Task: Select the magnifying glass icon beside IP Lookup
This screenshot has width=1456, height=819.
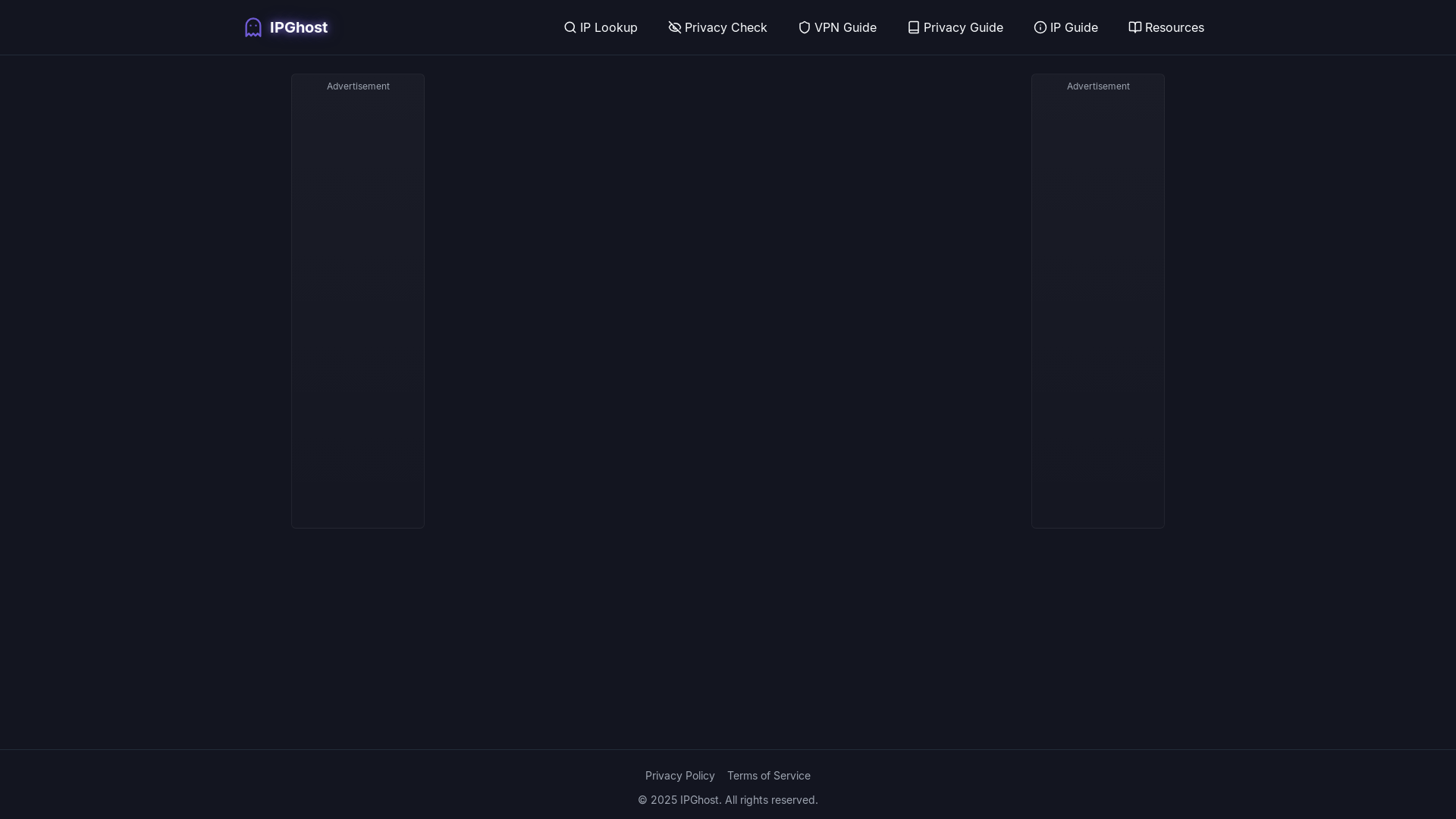Action: 570,27
